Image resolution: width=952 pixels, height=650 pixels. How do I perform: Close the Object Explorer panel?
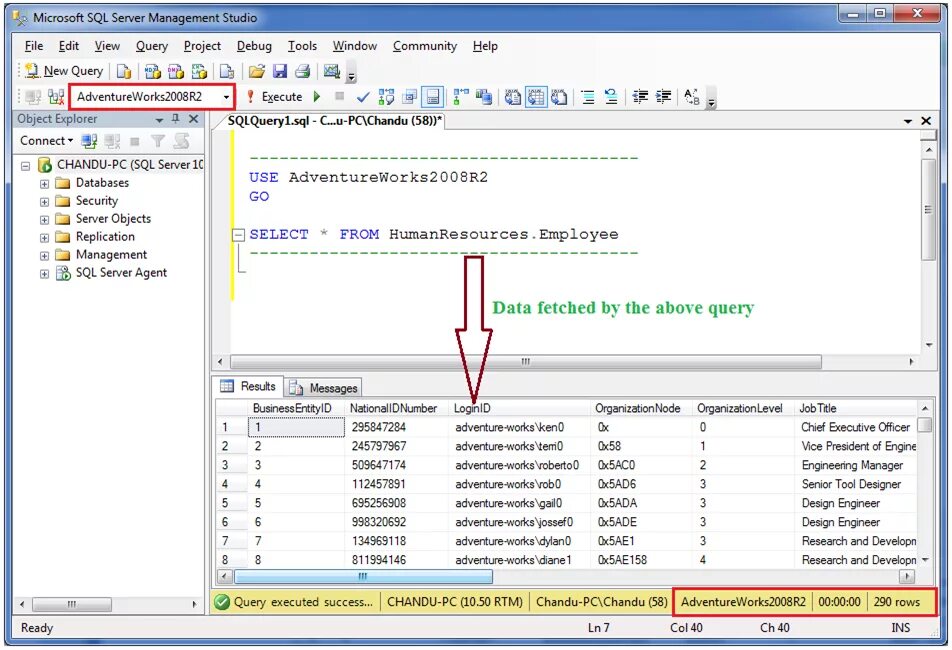pos(194,119)
